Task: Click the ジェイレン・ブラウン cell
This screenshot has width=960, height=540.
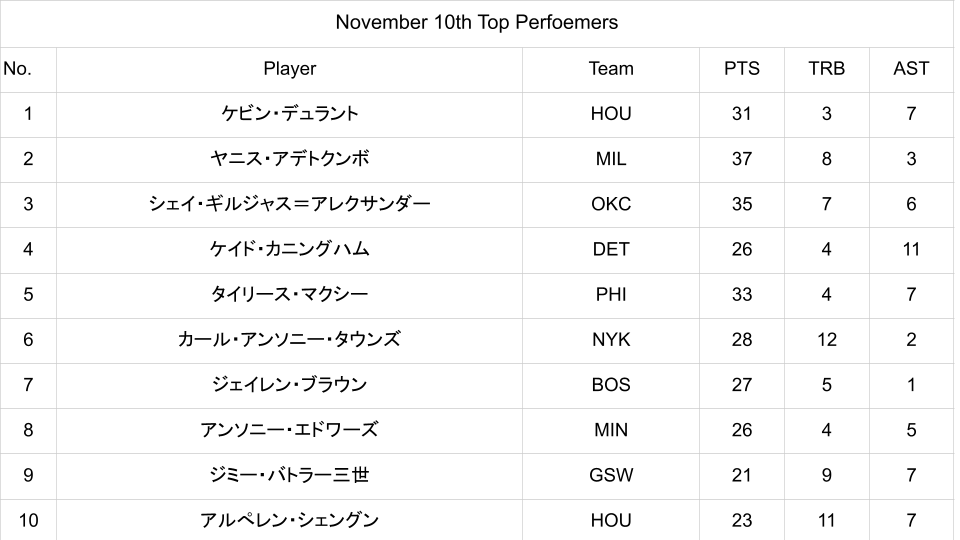Action: pos(290,385)
